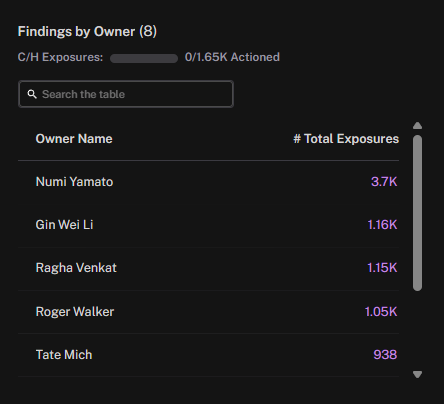Click the 938 exposures value

[385, 355]
